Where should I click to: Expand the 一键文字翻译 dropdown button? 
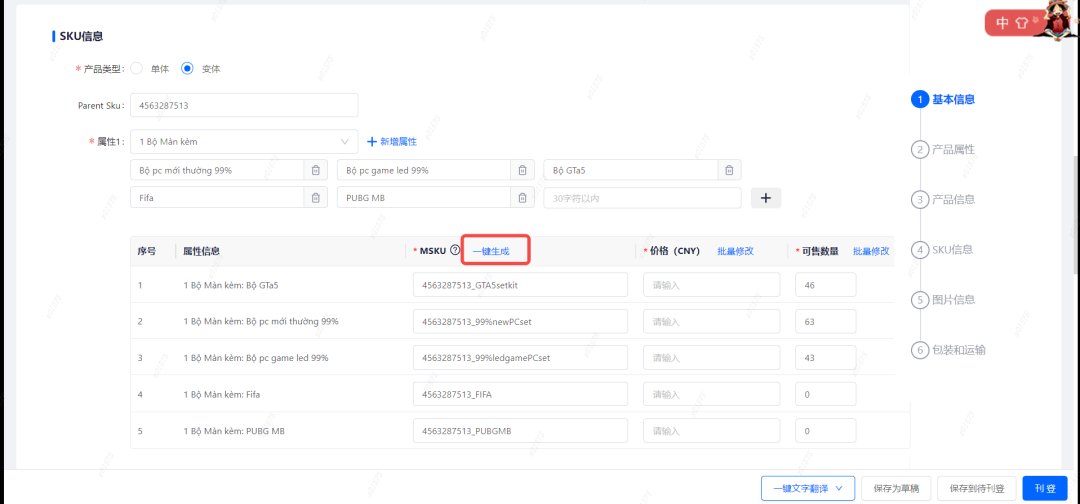(808, 489)
